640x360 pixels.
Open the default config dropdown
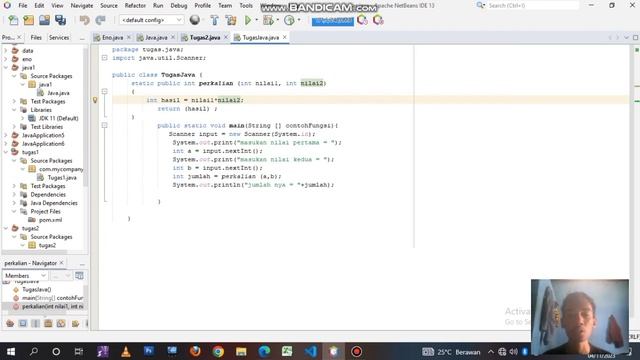click(151, 20)
